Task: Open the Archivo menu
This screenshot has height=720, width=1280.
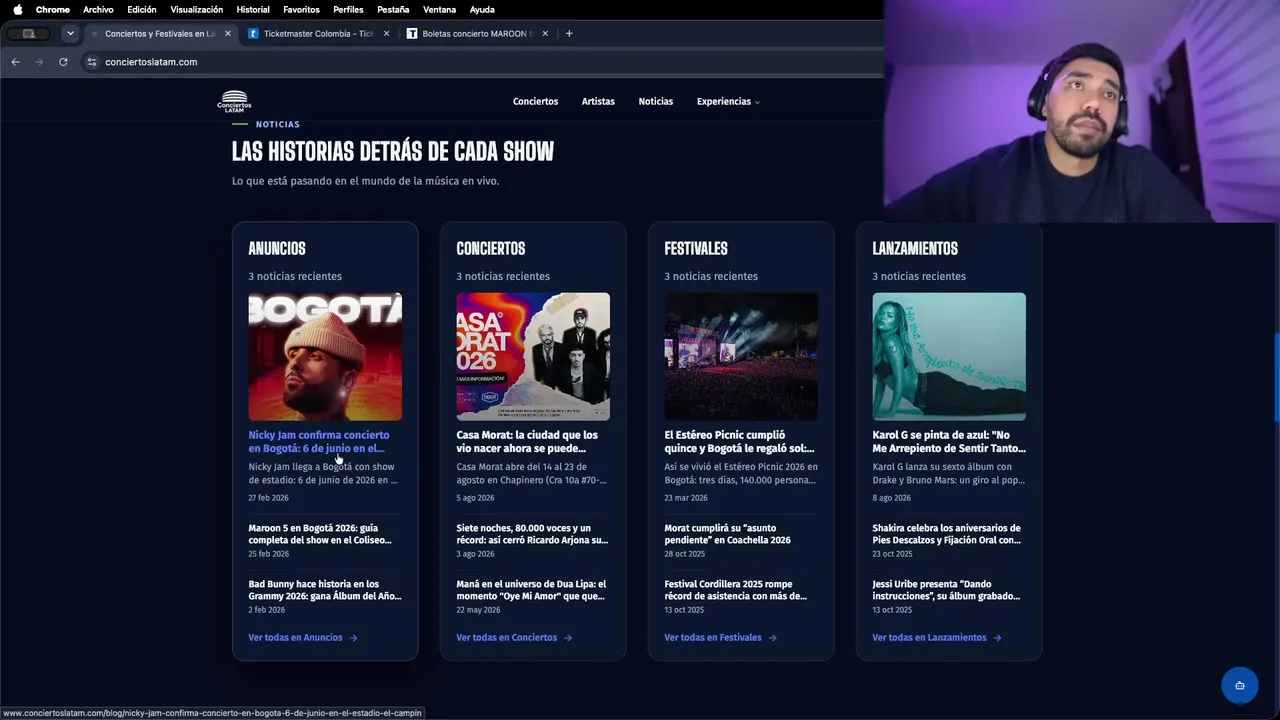Action: click(98, 9)
